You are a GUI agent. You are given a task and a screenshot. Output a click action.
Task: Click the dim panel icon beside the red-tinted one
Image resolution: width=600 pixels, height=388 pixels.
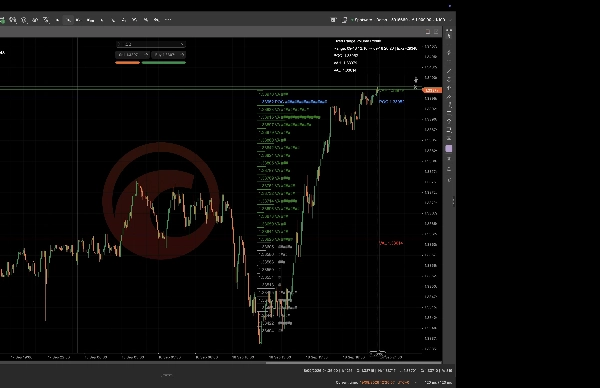coord(436,32)
